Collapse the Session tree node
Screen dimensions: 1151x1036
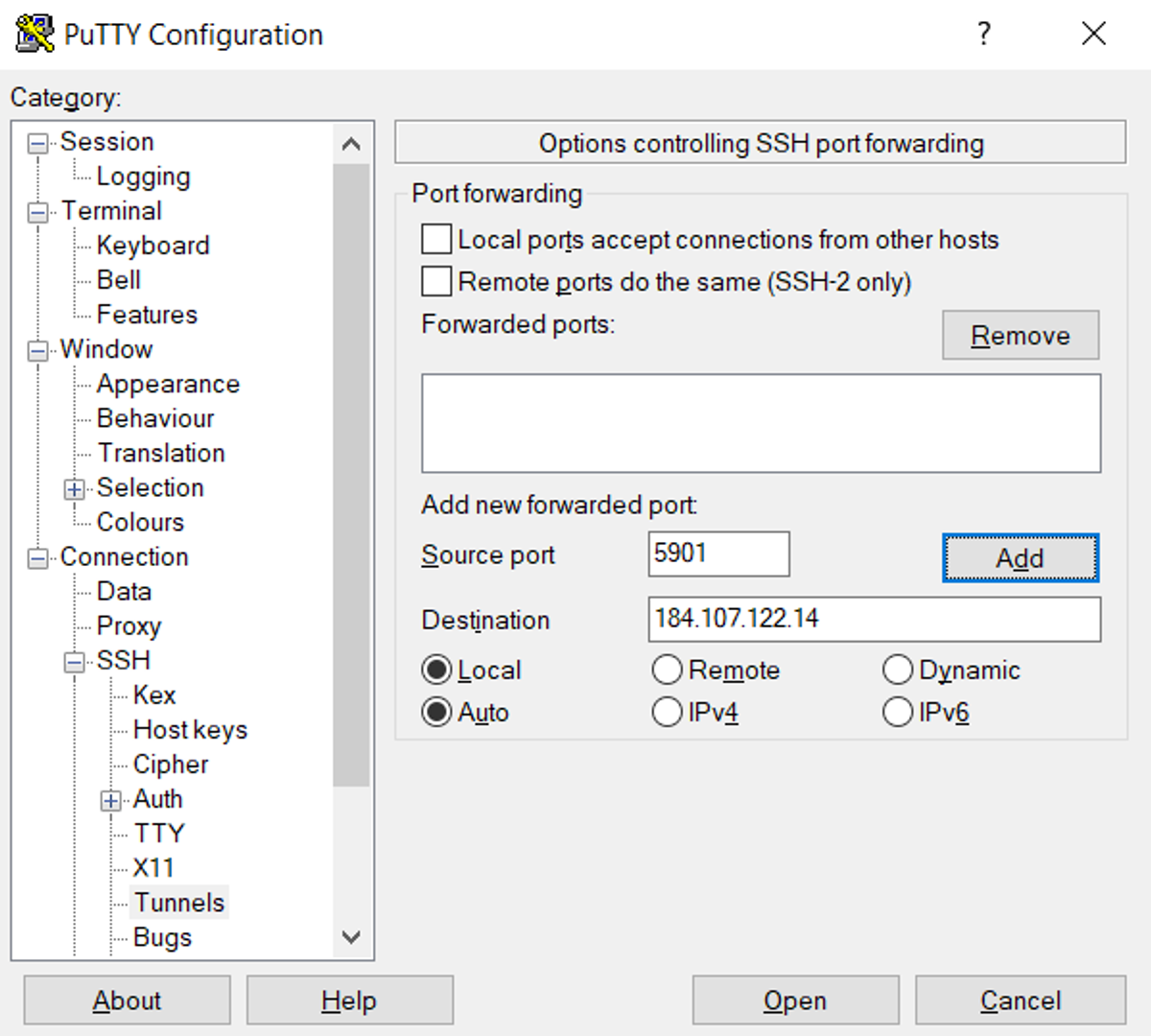37,144
